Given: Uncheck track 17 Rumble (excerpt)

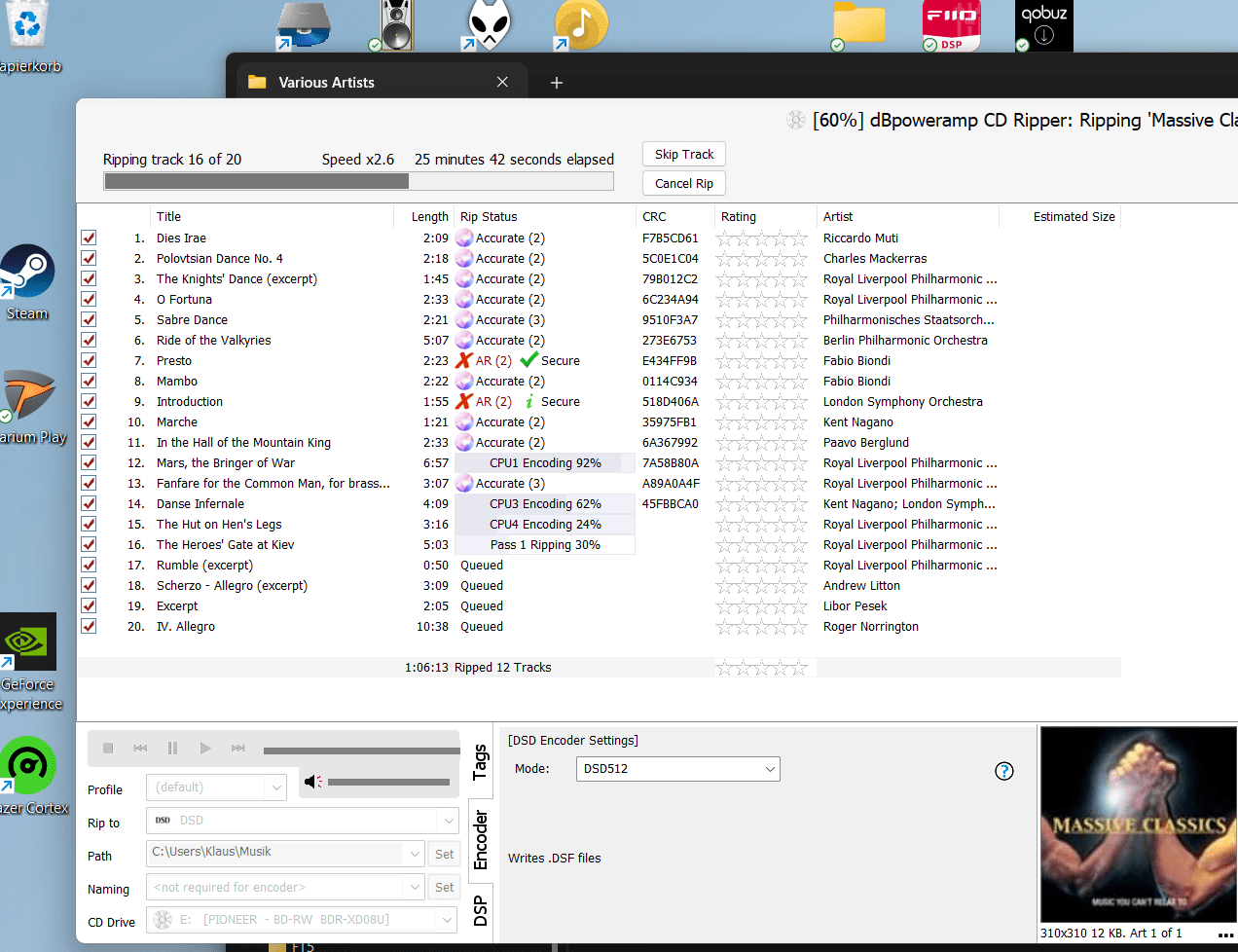Looking at the screenshot, I should (x=89, y=565).
